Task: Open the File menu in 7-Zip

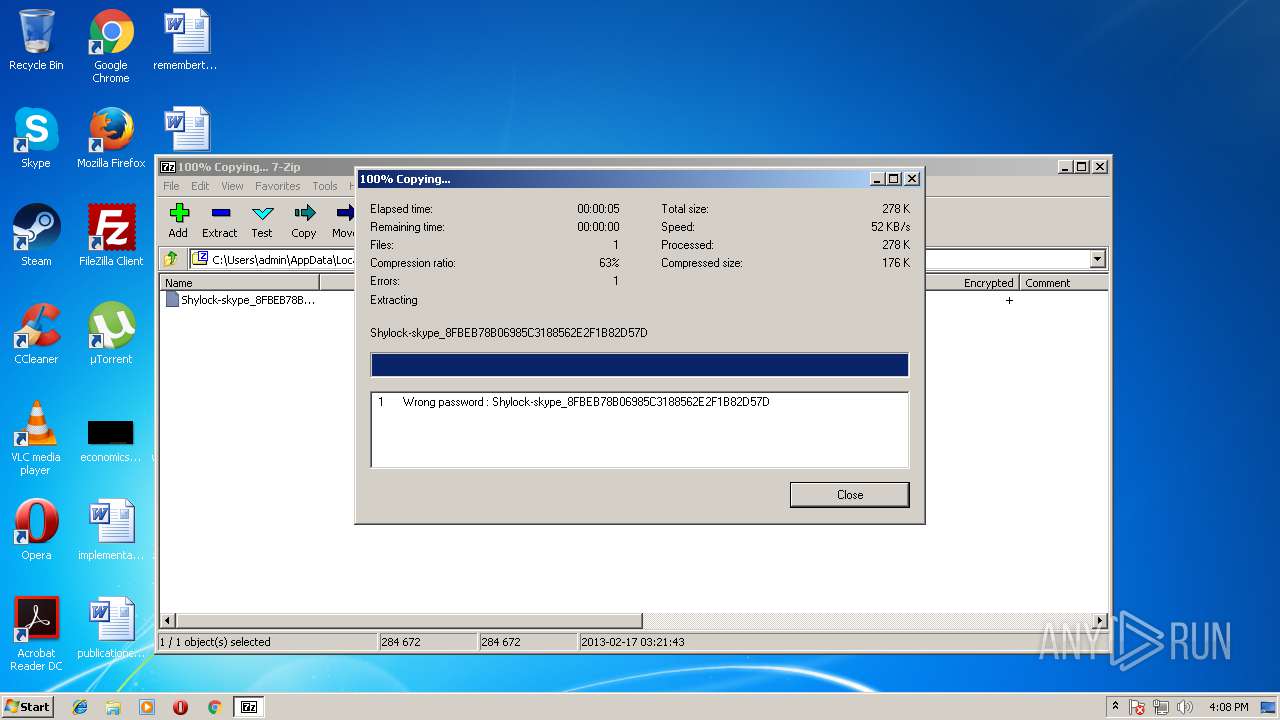Action: click(171, 186)
